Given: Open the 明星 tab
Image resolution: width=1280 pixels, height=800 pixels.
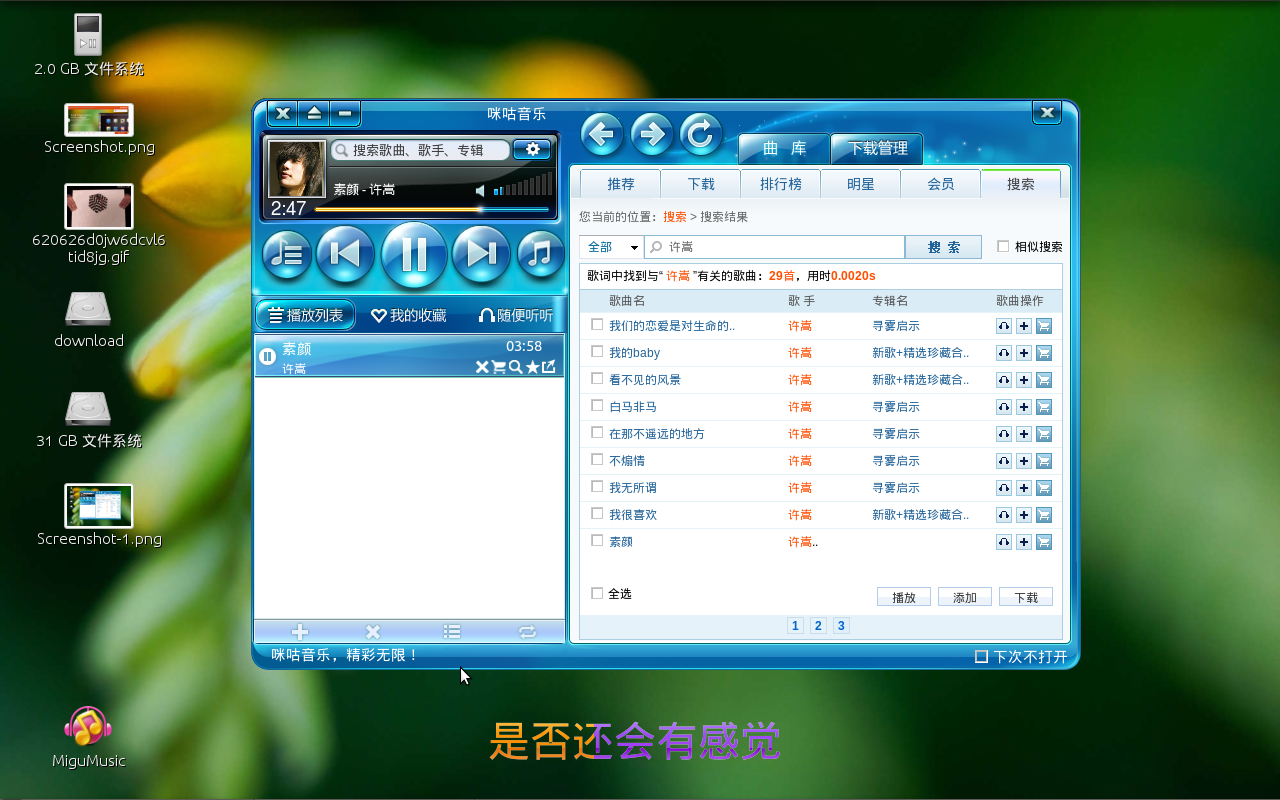Looking at the screenshot, I should [x=860, y=184].
